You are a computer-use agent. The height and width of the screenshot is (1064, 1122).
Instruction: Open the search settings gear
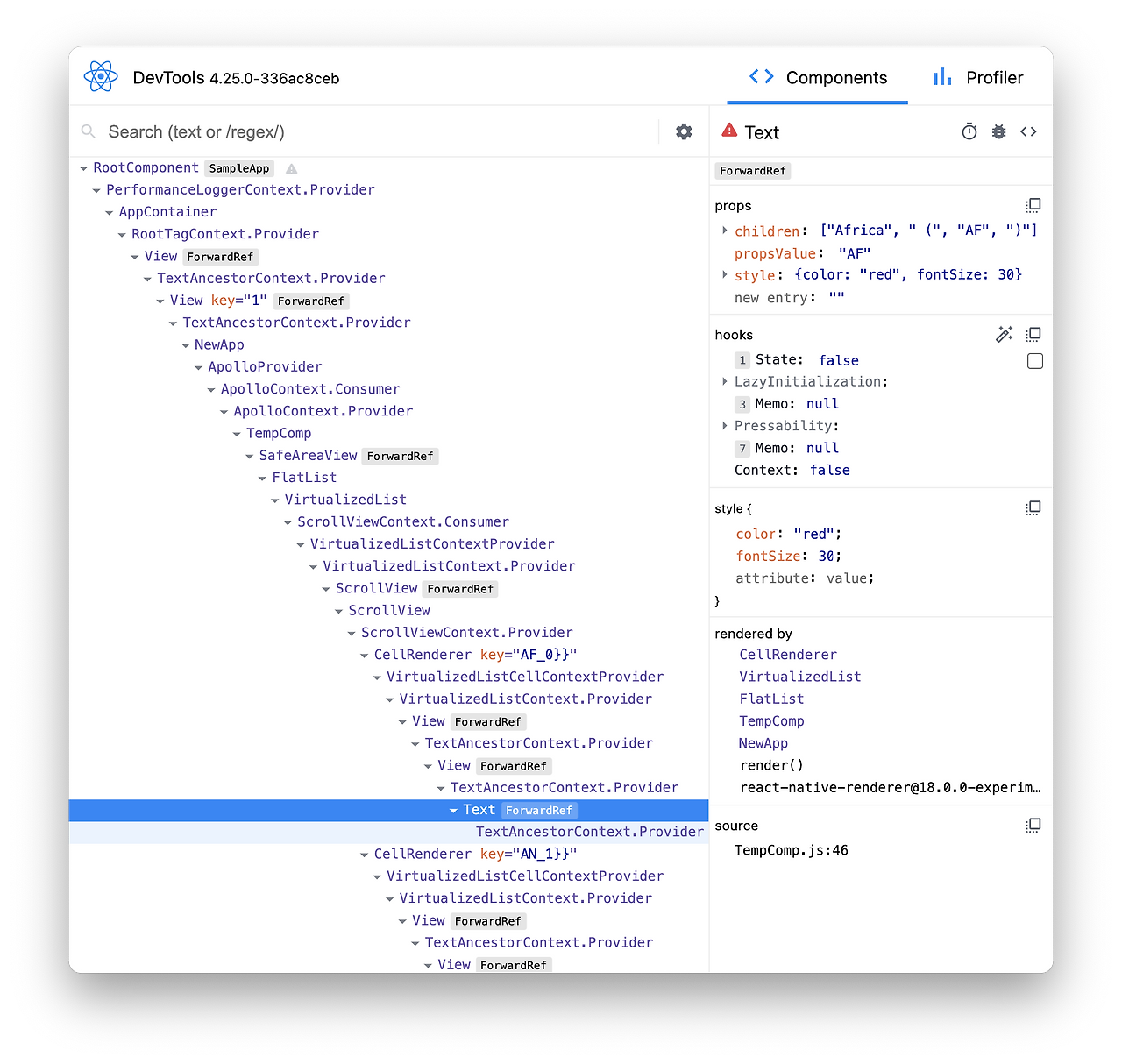pos(684,131)
